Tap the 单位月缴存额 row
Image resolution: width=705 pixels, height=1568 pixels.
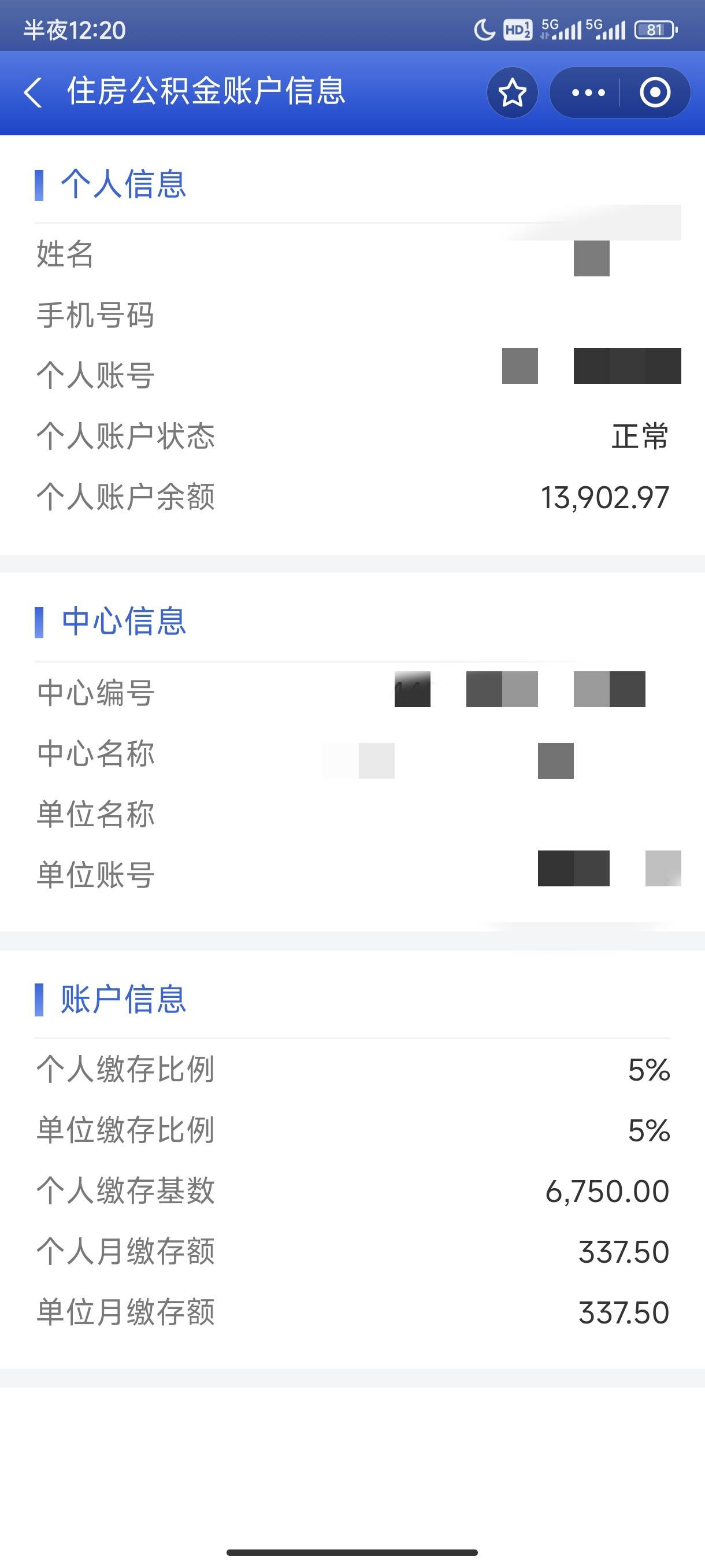click(x=353, y=1312)
